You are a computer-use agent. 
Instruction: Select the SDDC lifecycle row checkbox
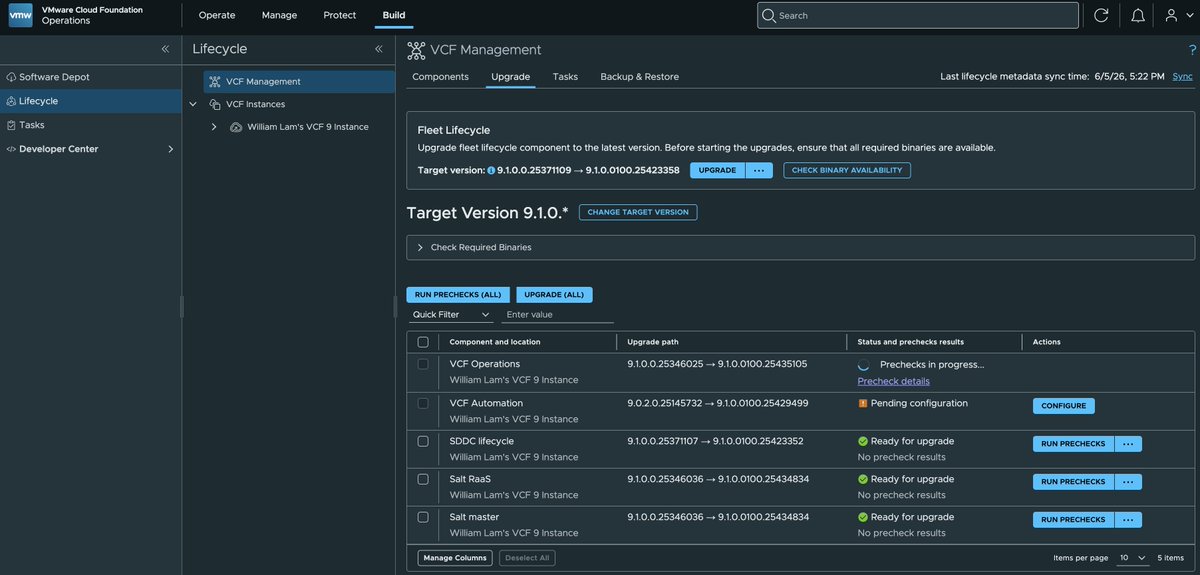(423, 441)
